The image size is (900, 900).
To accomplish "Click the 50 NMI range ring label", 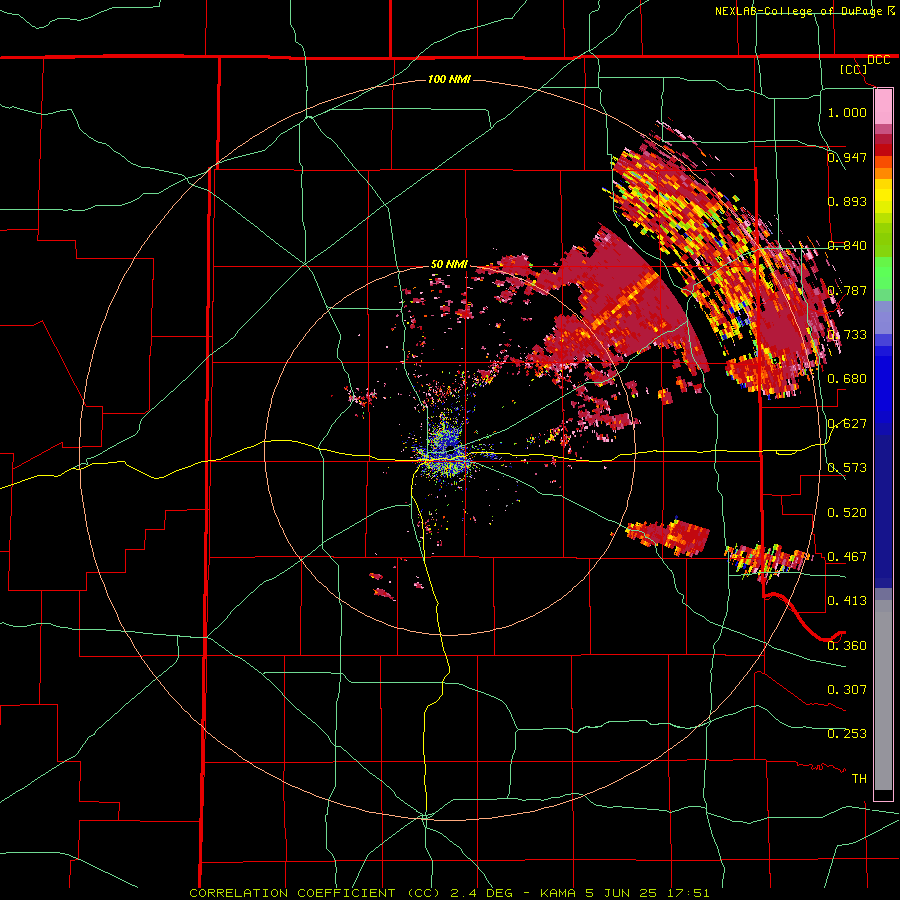I will 449,264.
